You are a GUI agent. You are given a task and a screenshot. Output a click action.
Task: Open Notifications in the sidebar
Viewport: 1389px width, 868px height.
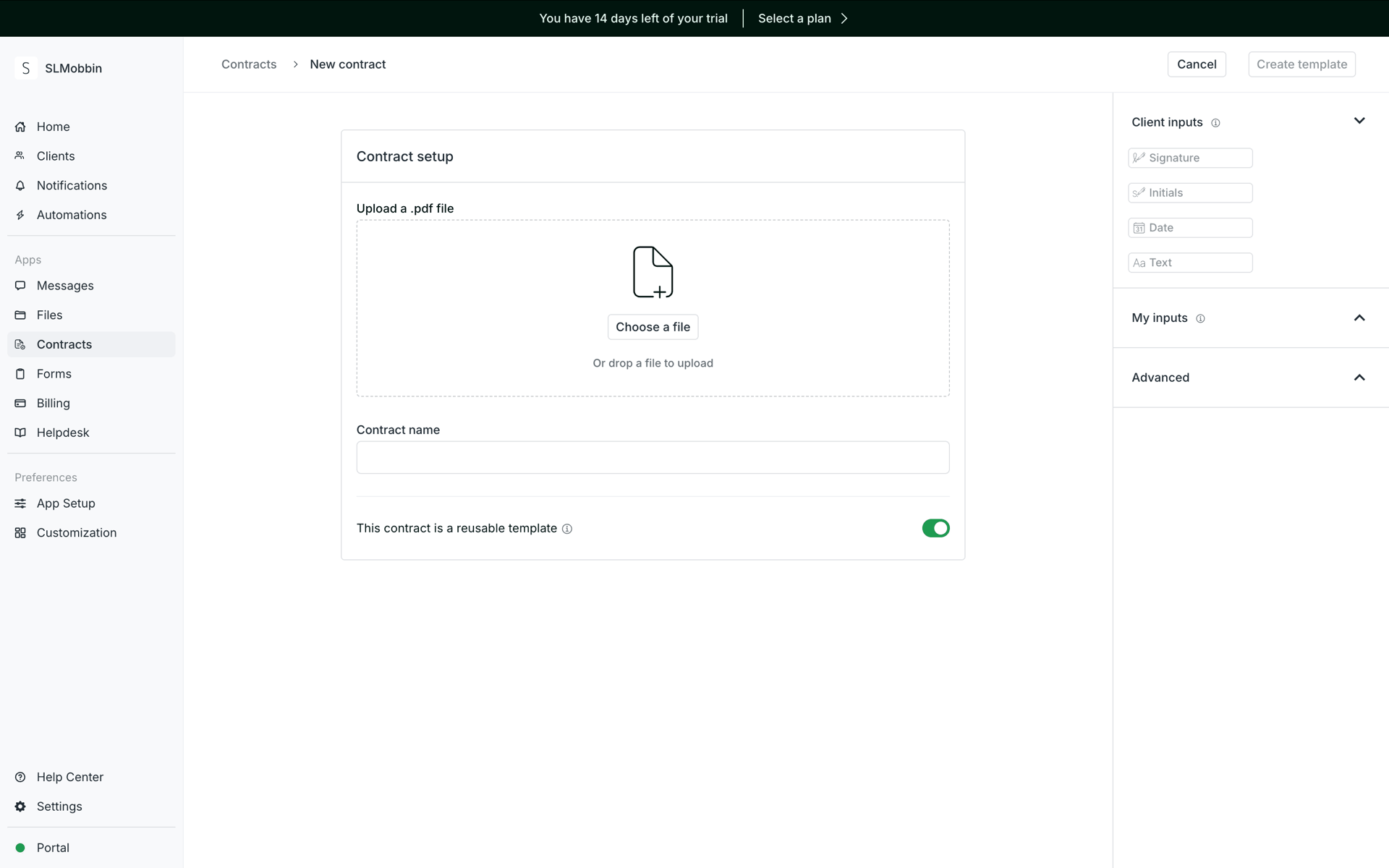pyautogui.click(x=91, y=186)
